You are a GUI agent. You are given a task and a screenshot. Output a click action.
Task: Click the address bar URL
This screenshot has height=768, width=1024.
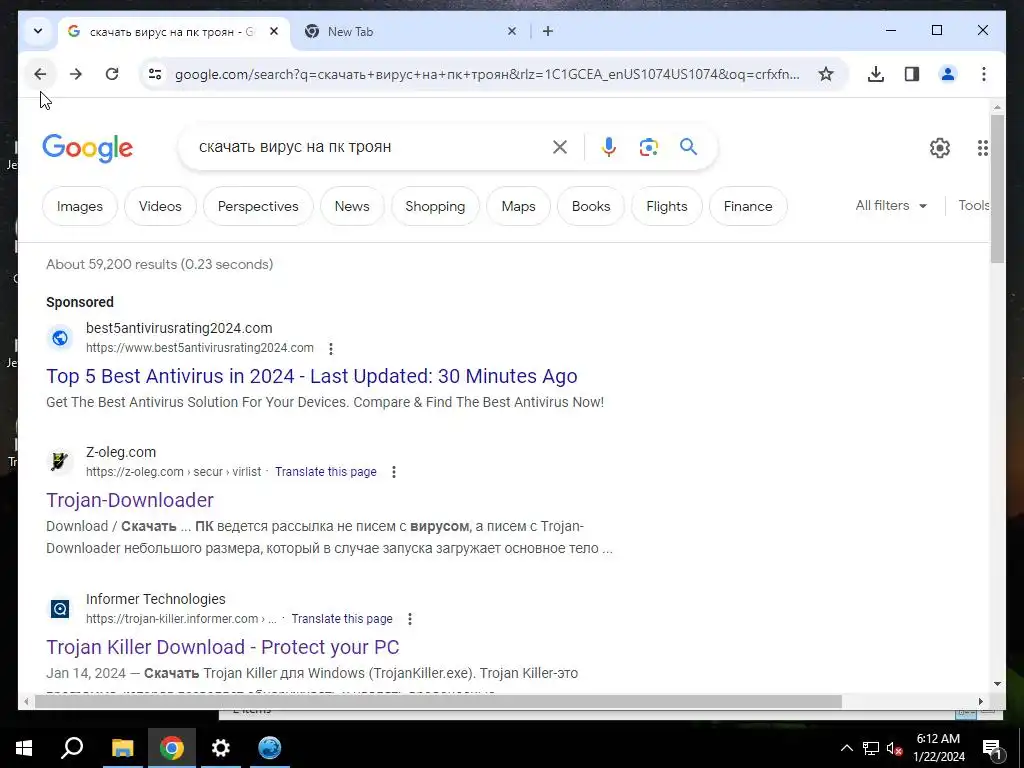point(487,74)
